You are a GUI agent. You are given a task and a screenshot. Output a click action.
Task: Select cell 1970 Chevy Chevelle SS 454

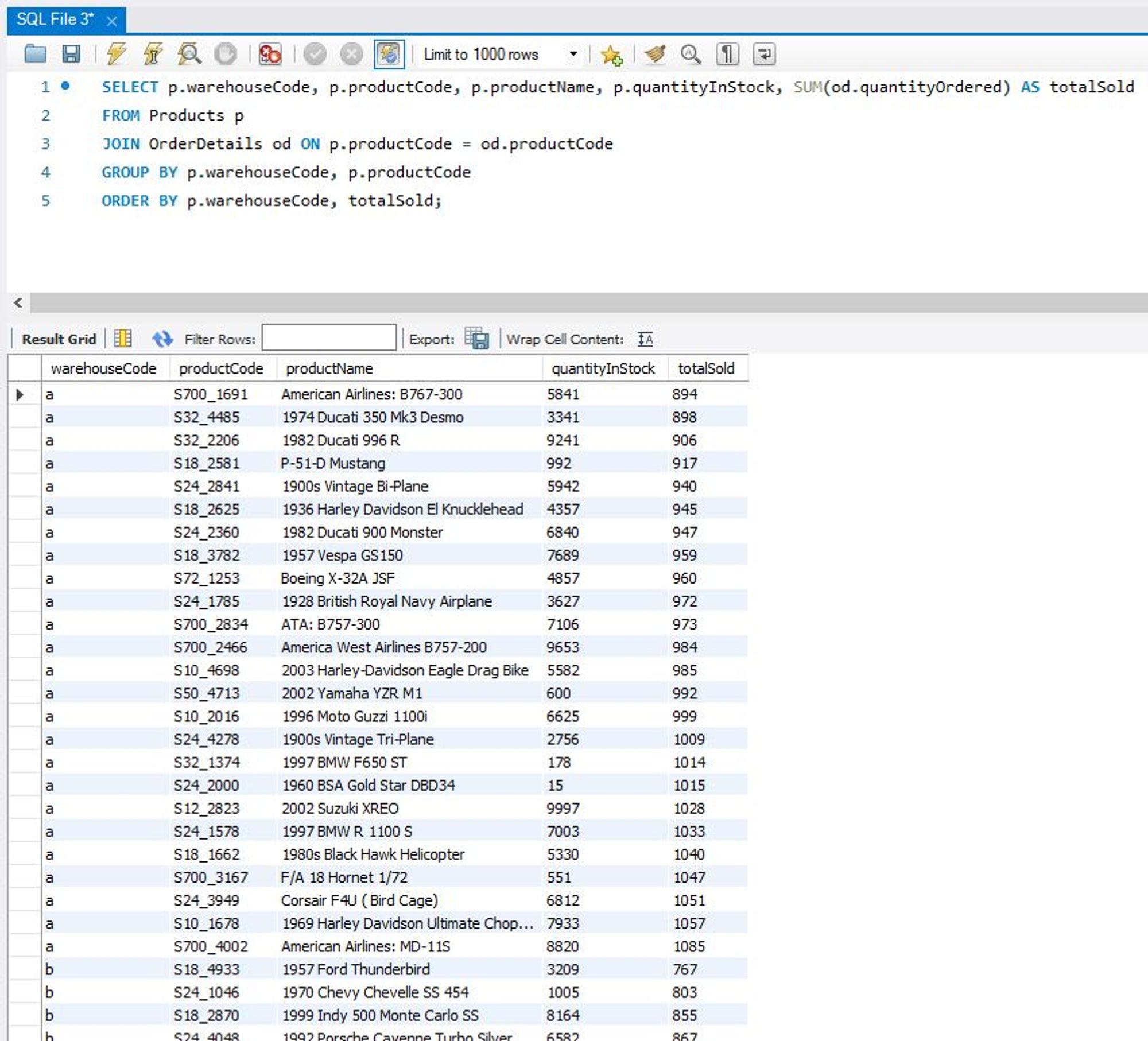pyautogui.click(x=409, y=992)
